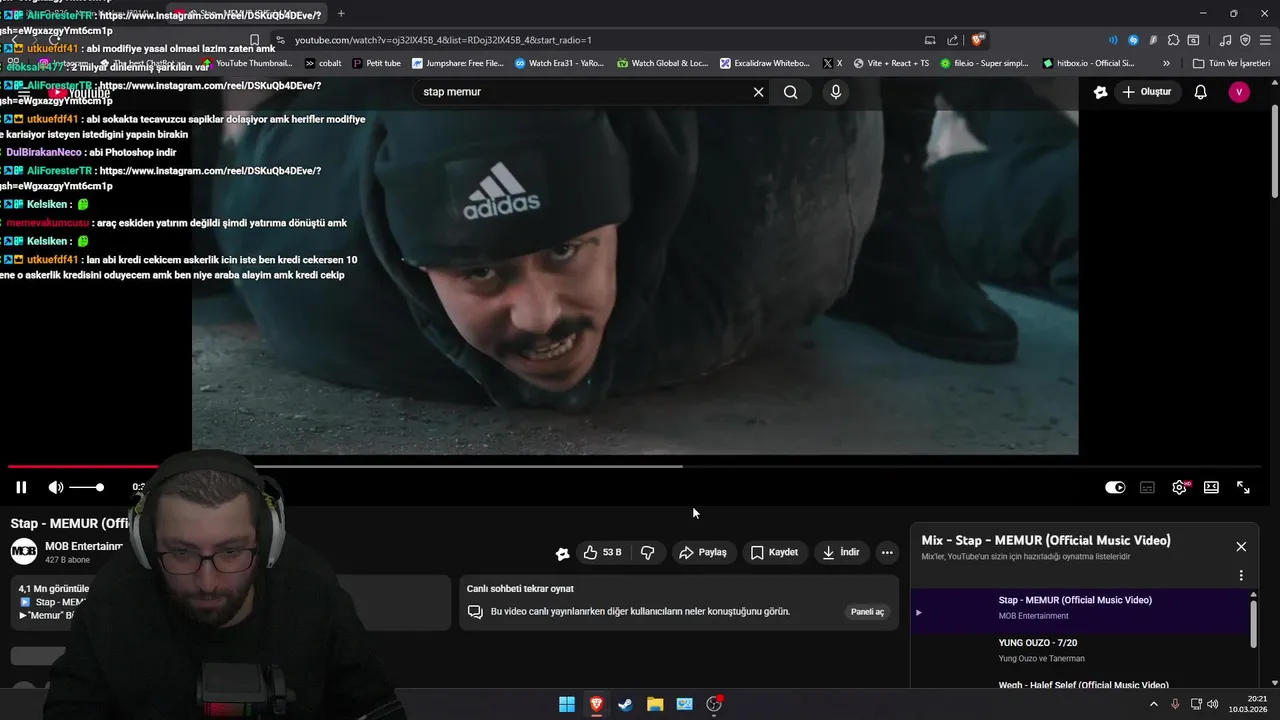Viewport: 1280px width, 720px height.
Task: Open the Brave hamburger main menu
Action: [x=1266, y=40]
